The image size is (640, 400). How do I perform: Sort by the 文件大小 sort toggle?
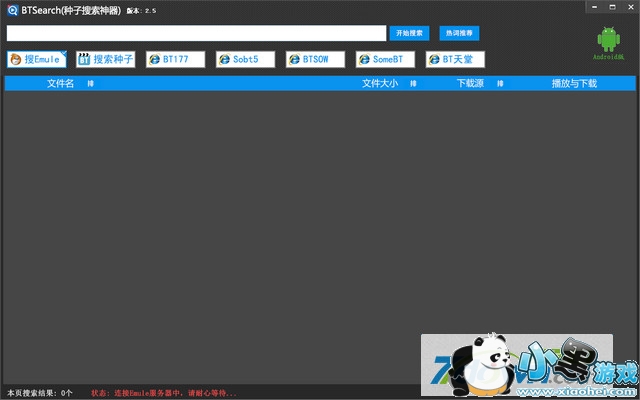coord(413,83)
